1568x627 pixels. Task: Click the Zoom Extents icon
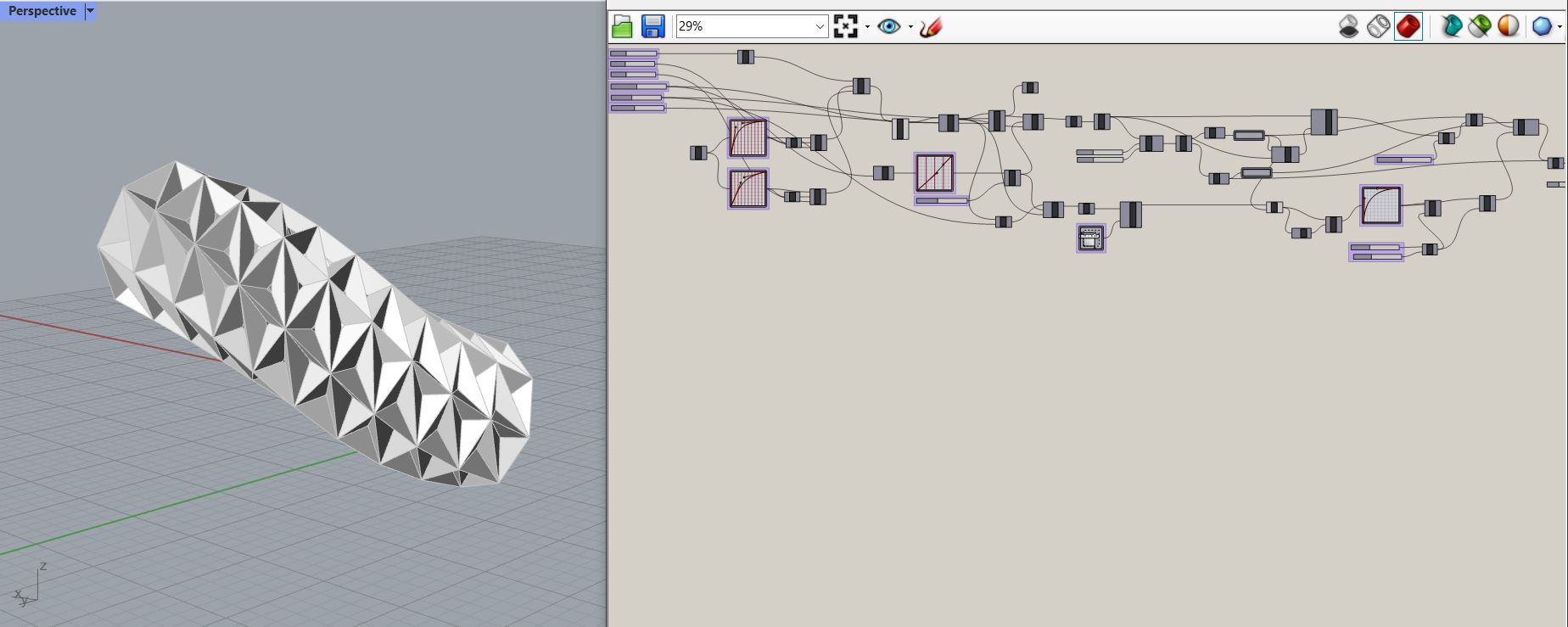pos(846,26)
